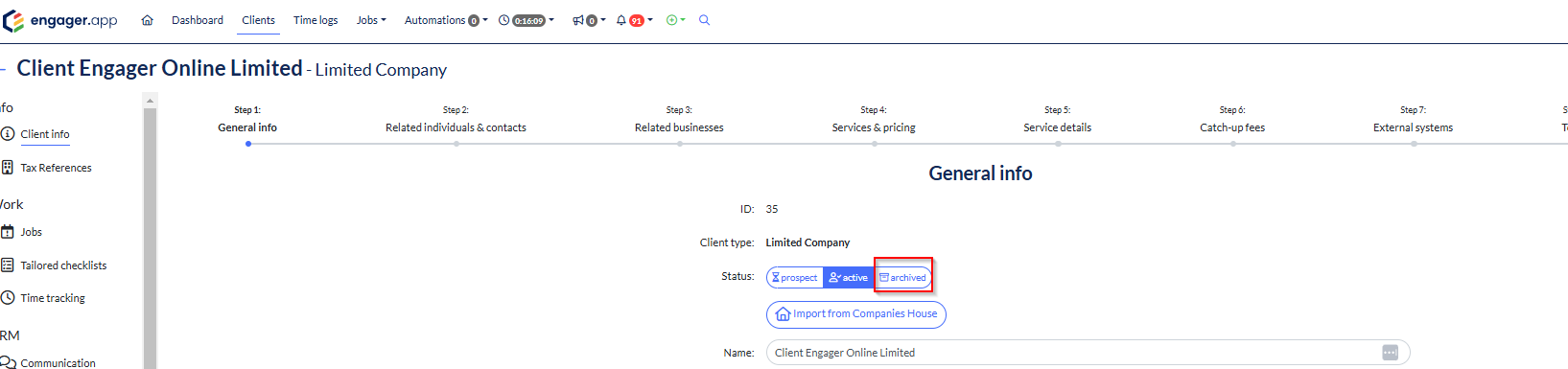The width and height of the screenshot is (1568, 369).
Task: Click the timer clock showing 0:16:09
Action: [x=526, y=20]
